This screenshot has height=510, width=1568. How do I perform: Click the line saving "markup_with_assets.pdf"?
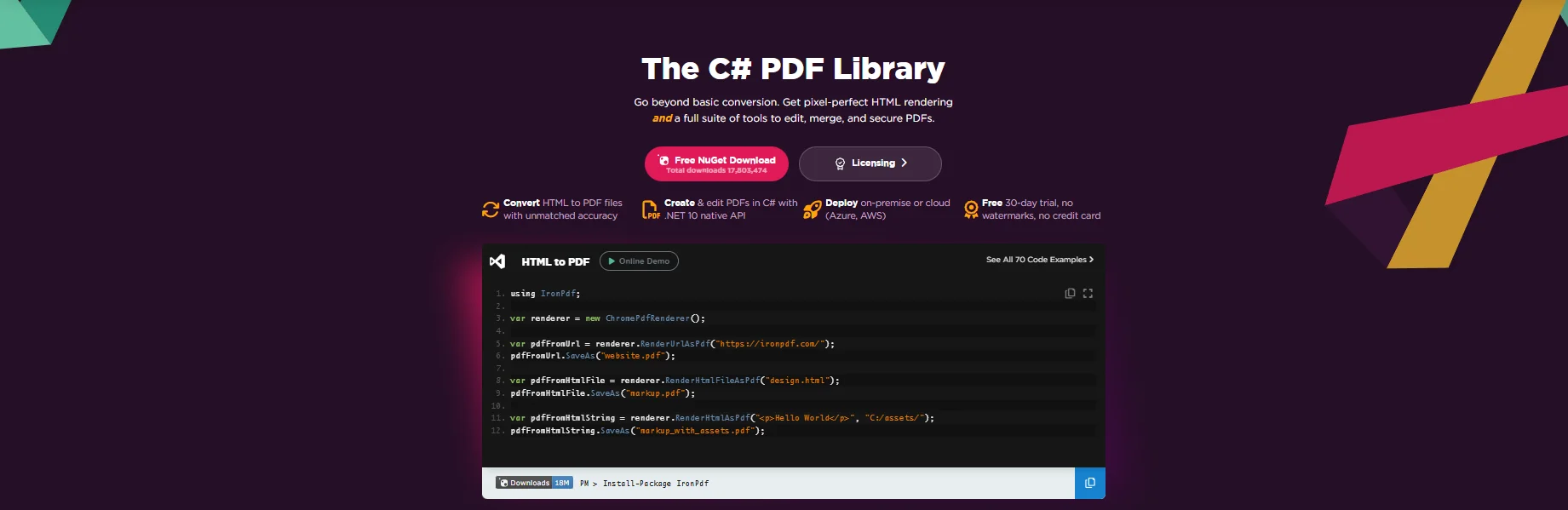(x=638, y=431)
